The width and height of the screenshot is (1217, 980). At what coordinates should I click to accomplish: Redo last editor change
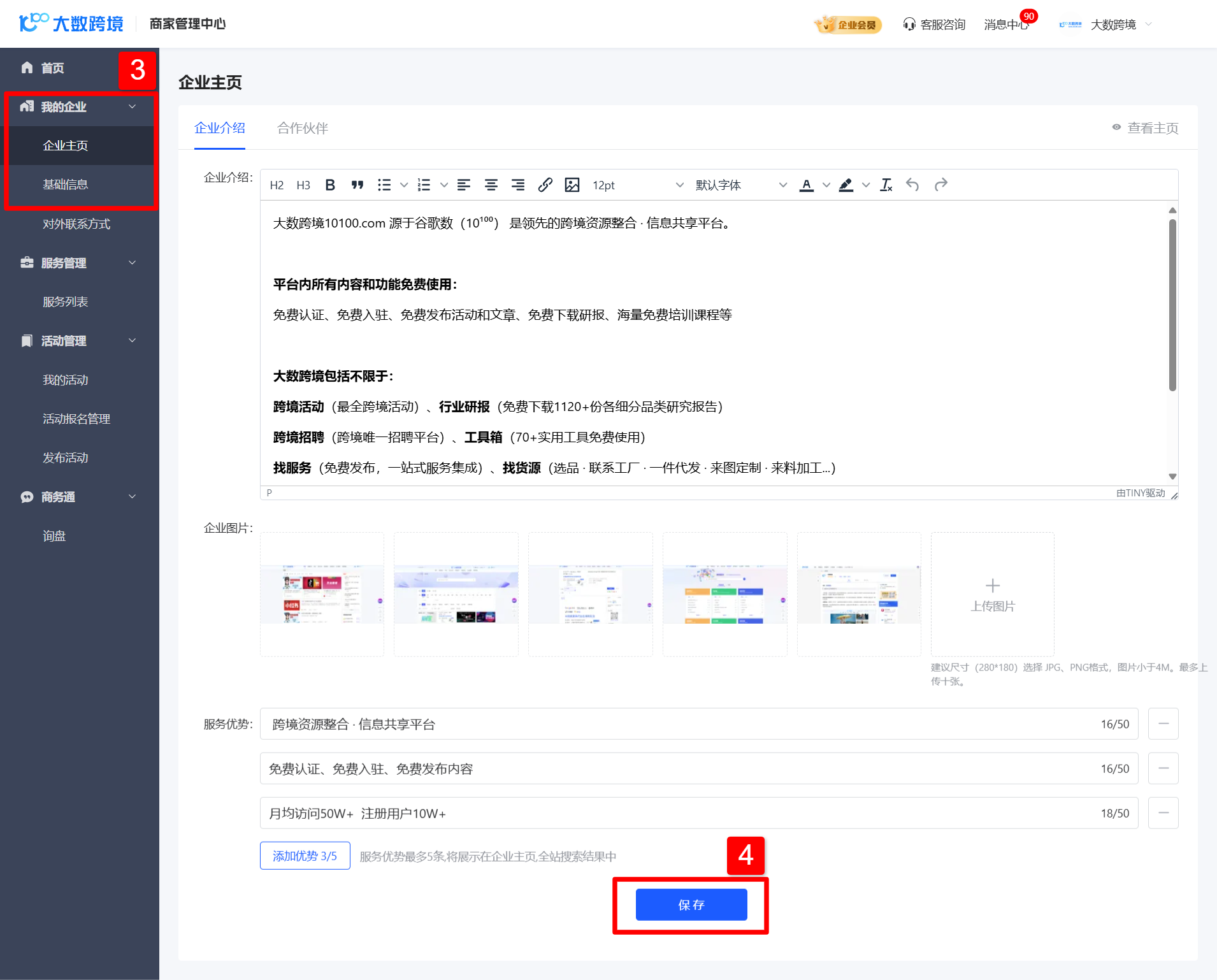[940, 185]
